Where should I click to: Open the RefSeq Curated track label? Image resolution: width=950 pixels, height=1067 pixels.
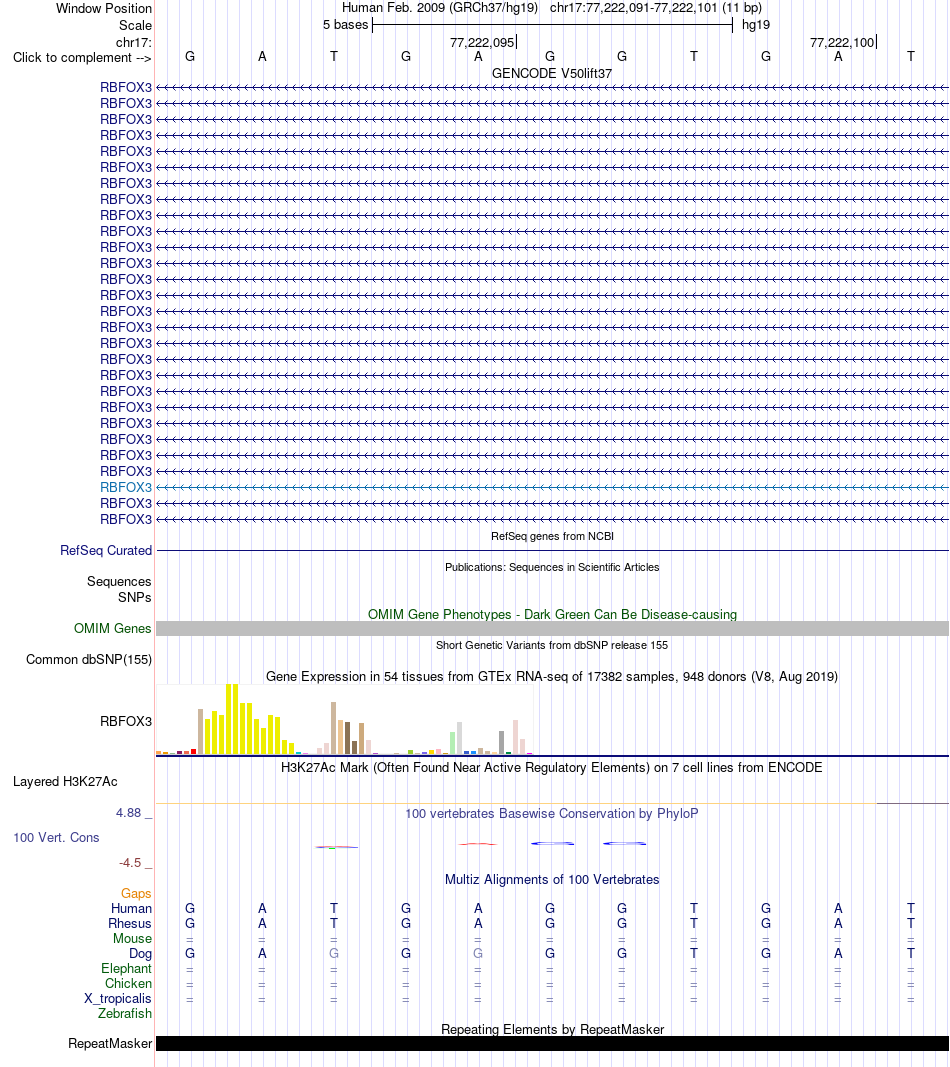tap(106, 551)
